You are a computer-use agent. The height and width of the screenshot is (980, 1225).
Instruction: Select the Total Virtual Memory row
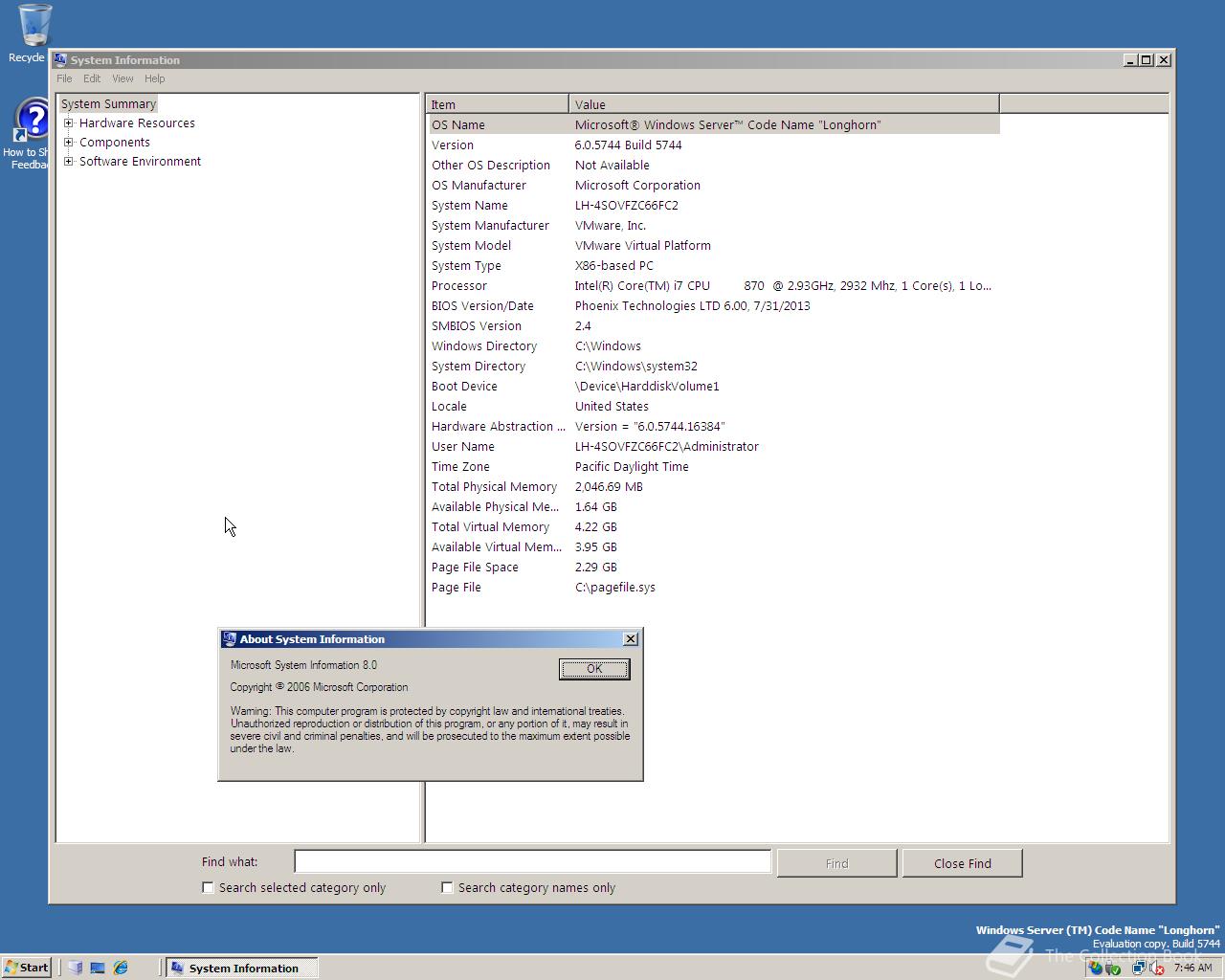(x=713, y=526)
